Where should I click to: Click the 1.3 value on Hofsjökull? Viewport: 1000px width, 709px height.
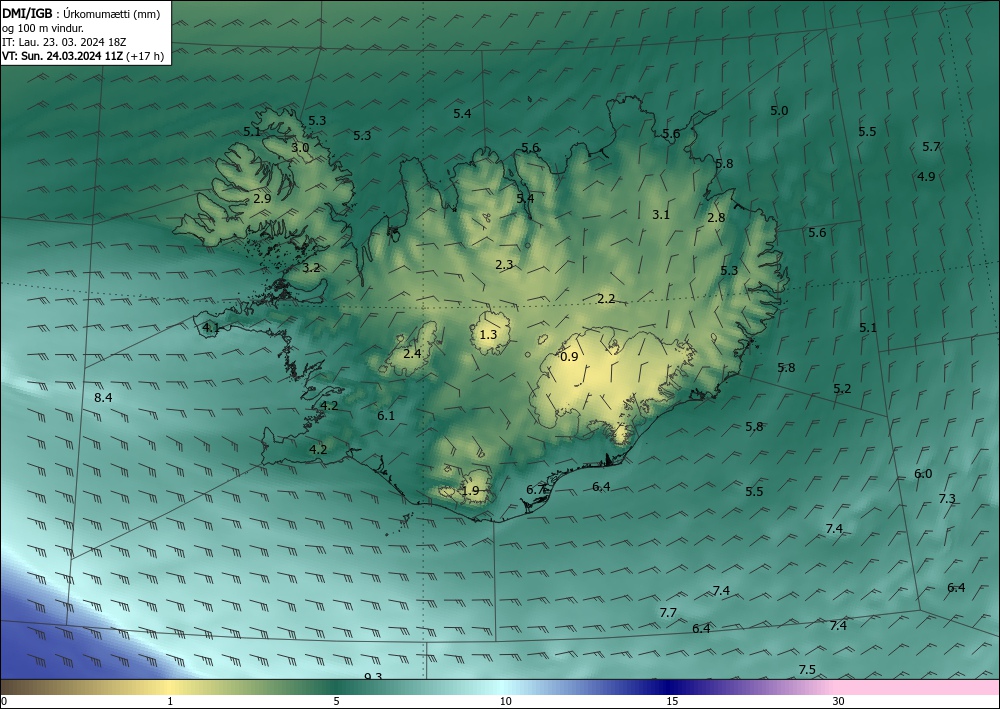(488, 334)
